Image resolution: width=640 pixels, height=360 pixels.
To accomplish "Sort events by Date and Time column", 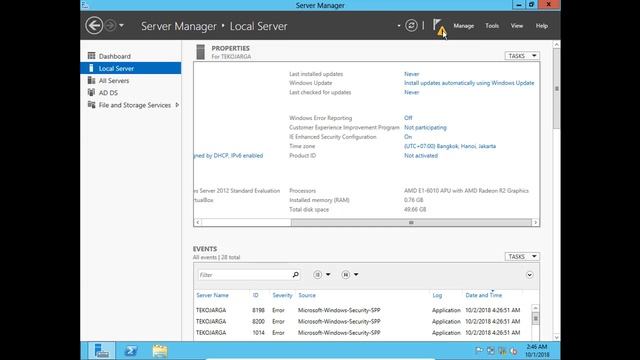I will (x=484, y=295).
